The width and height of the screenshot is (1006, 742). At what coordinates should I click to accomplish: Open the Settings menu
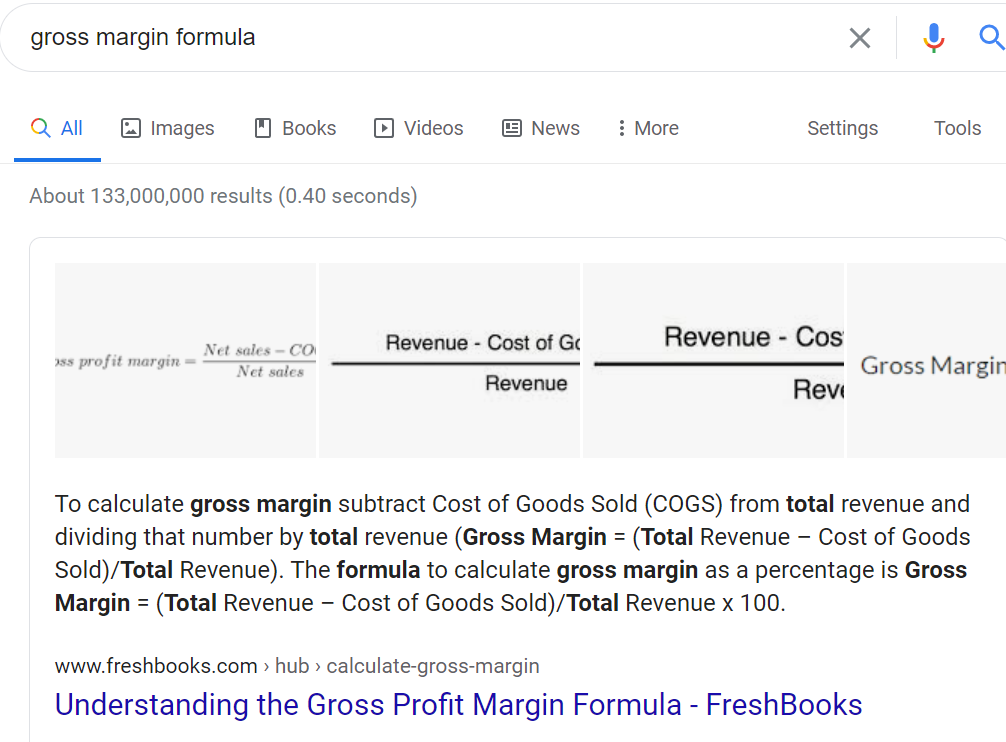tap(842, 128)
